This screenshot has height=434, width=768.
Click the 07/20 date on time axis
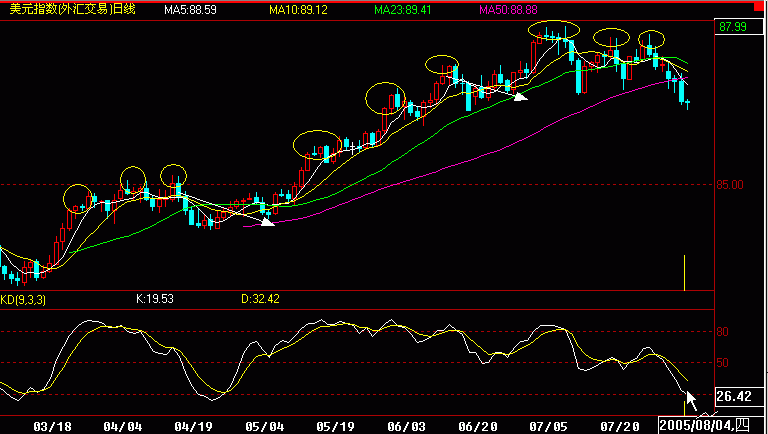coord(620,427)
